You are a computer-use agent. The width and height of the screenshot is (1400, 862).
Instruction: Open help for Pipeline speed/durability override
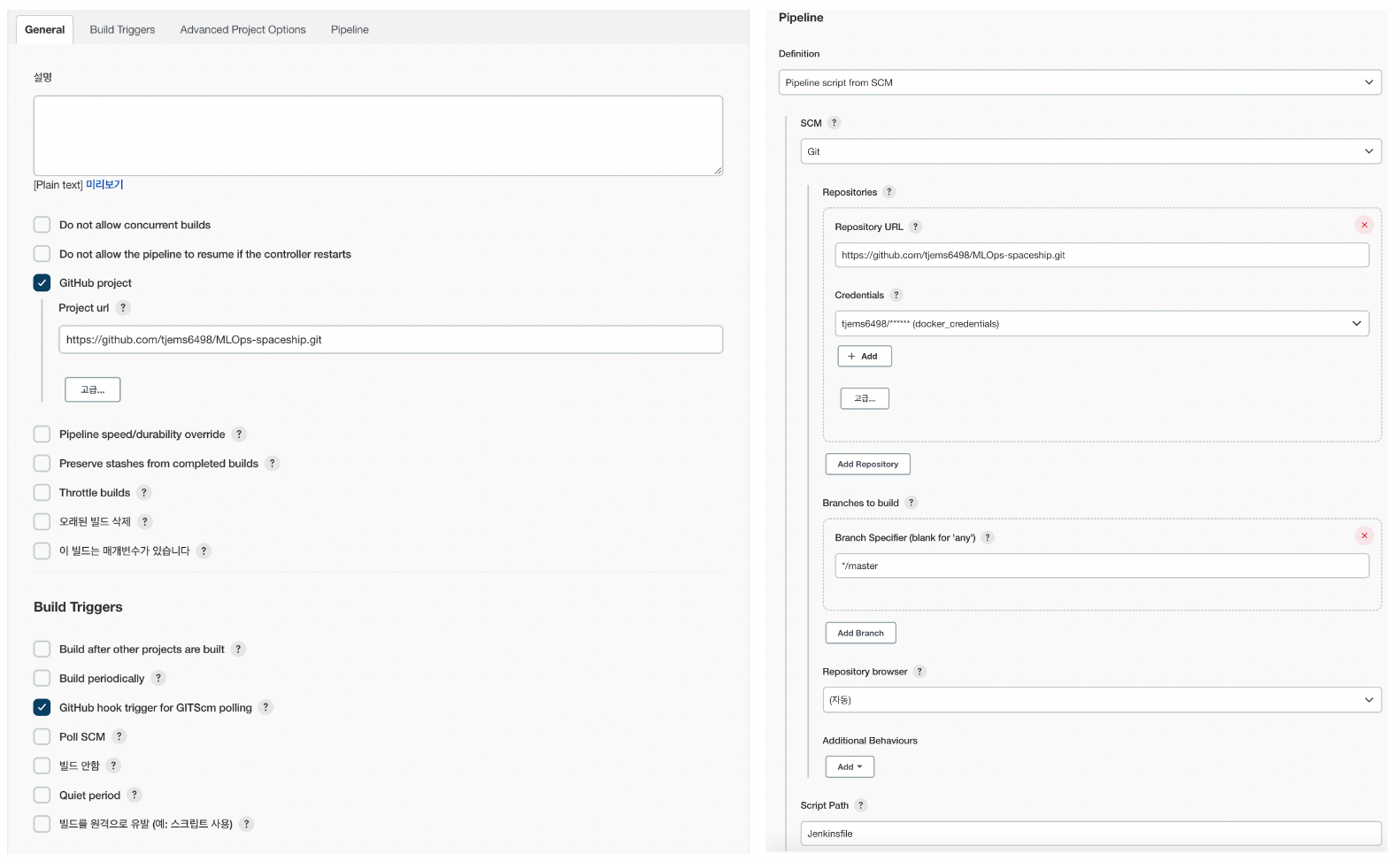coord(239,435)
